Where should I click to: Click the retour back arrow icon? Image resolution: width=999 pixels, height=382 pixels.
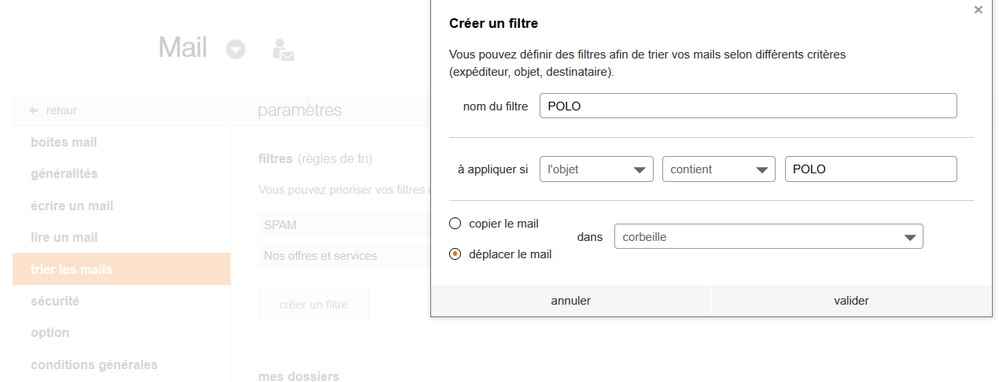point(34,110)
